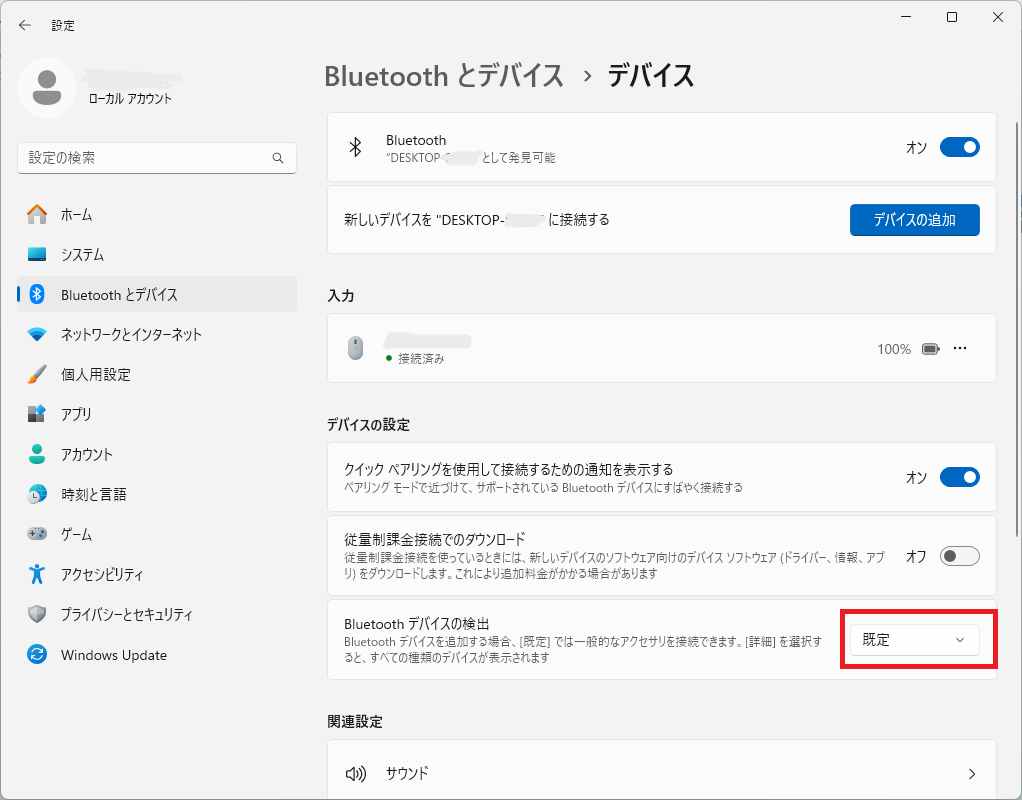Select ネットワークとインターネット in the sidebar
The height and width of the screenshot is (800, 1022).
click(x=157, y=334)
